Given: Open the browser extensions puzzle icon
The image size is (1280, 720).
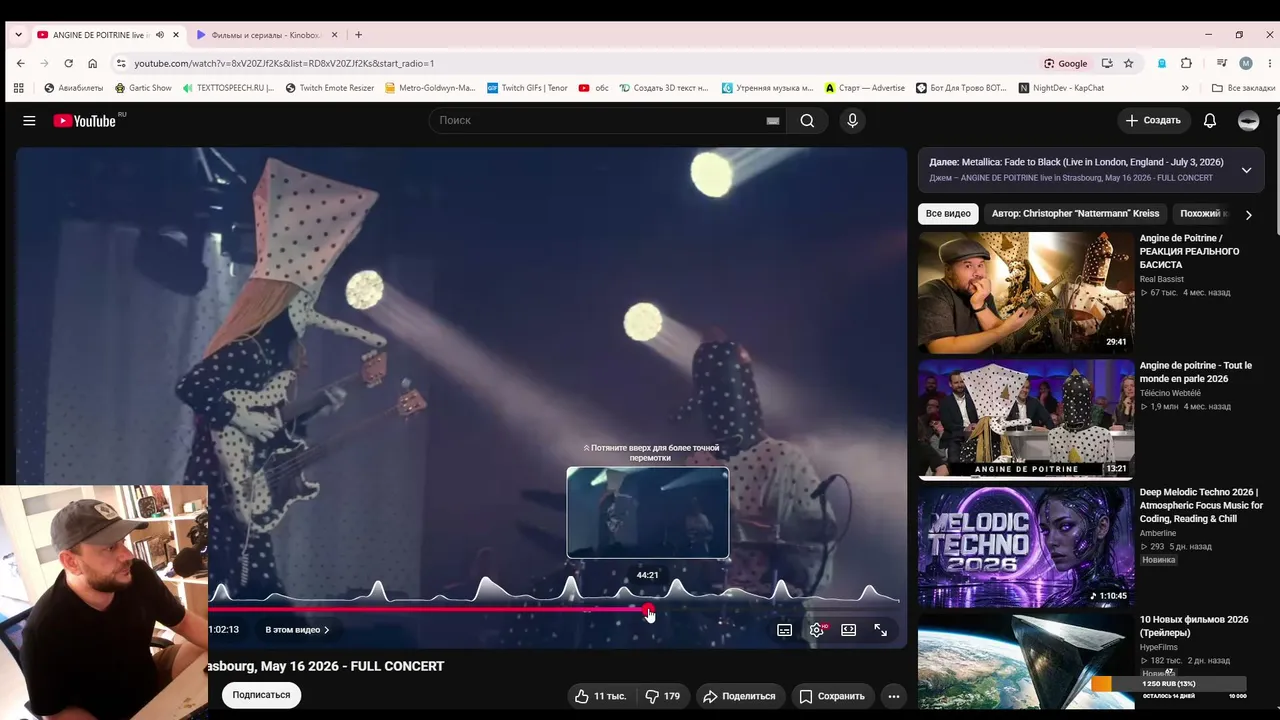Looking at the screenshot, I should pyautogui.click(x=1187, y=63).
